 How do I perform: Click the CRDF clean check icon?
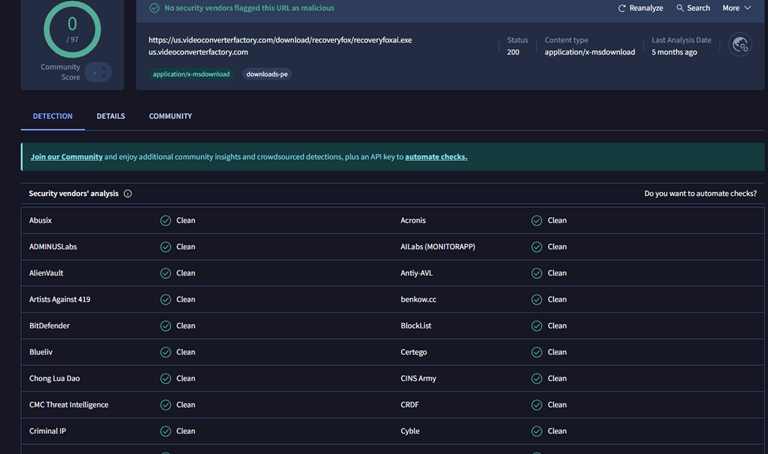tap(537, 405)
